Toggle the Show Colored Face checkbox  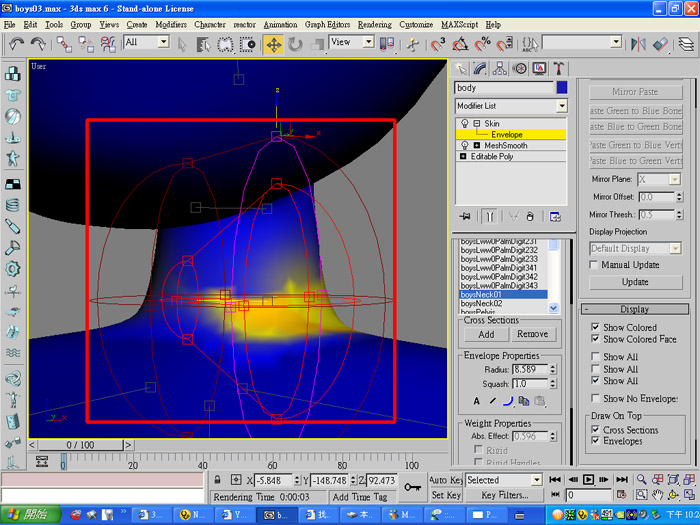pyautogui.click(x=595, y=339)
